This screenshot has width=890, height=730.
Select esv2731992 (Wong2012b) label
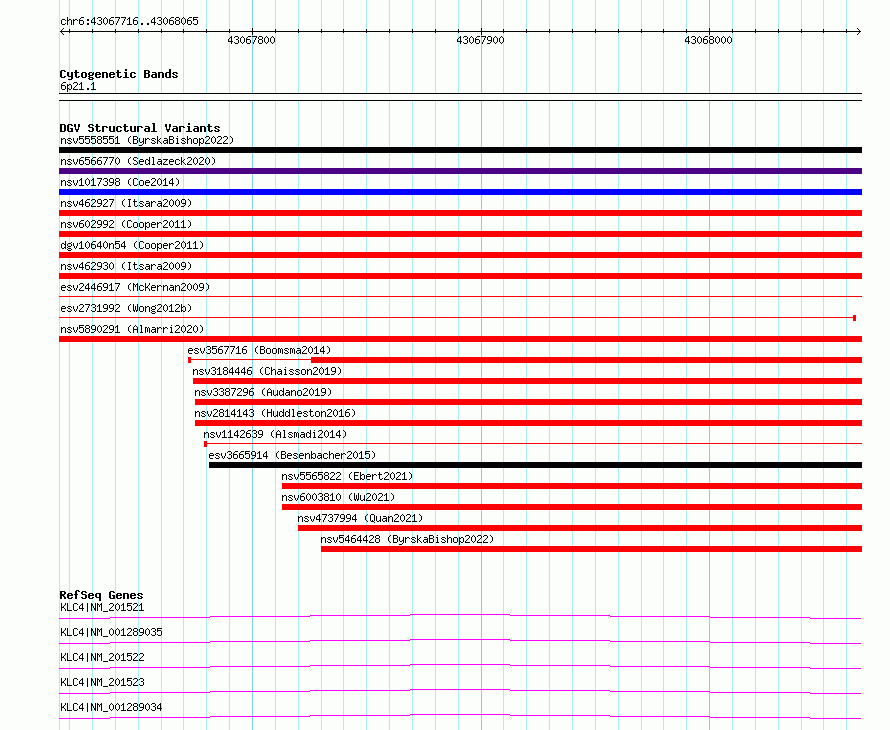pos(126,308)
